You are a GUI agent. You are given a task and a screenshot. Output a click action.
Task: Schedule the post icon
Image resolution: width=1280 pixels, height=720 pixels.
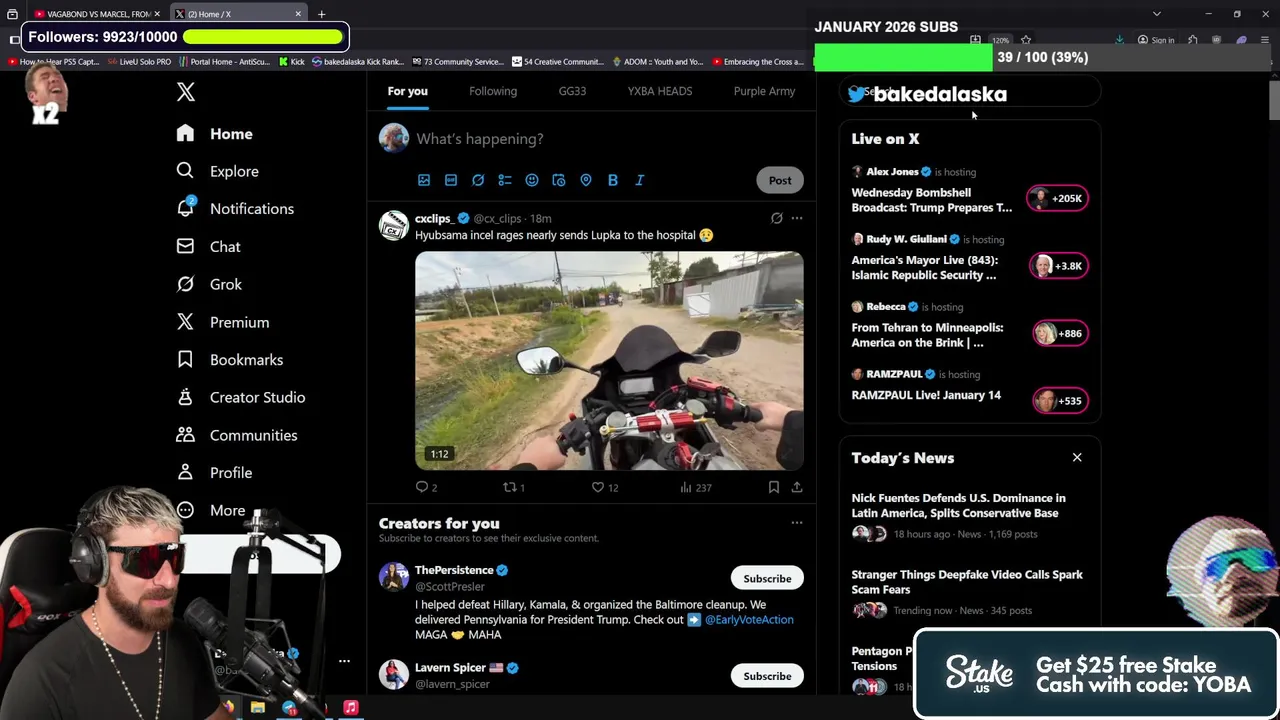pos(559,180)
